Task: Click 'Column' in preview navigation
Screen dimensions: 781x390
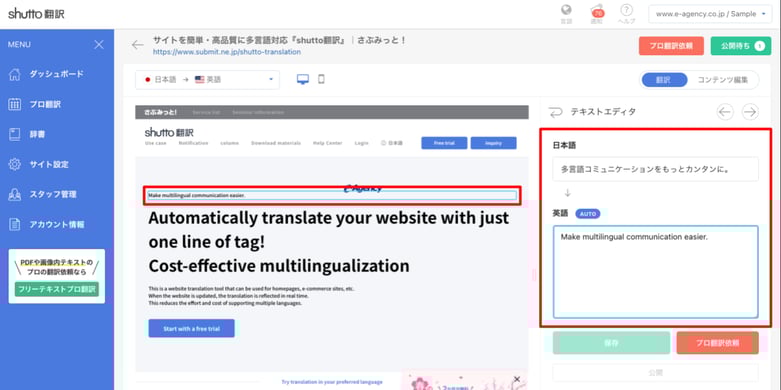Action: click(x=229, y=143)
